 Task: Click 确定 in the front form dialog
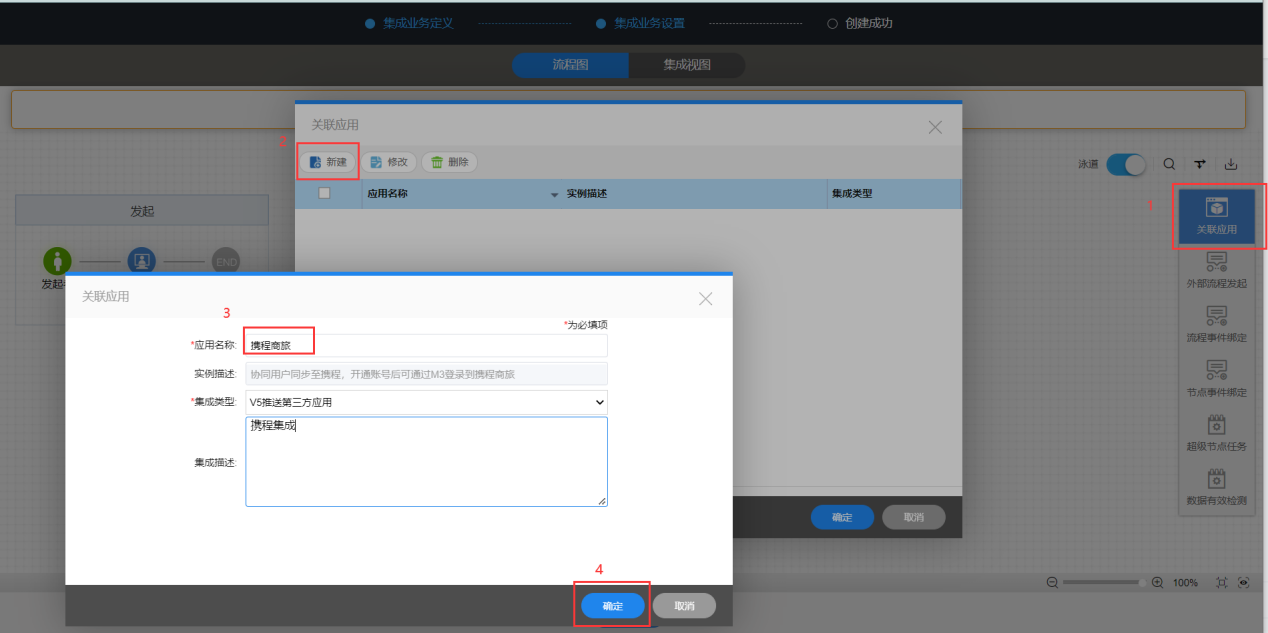point(613,606)
